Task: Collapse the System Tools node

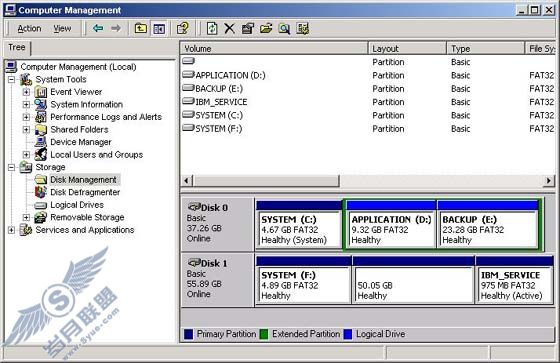Action: tap(11, 79)
